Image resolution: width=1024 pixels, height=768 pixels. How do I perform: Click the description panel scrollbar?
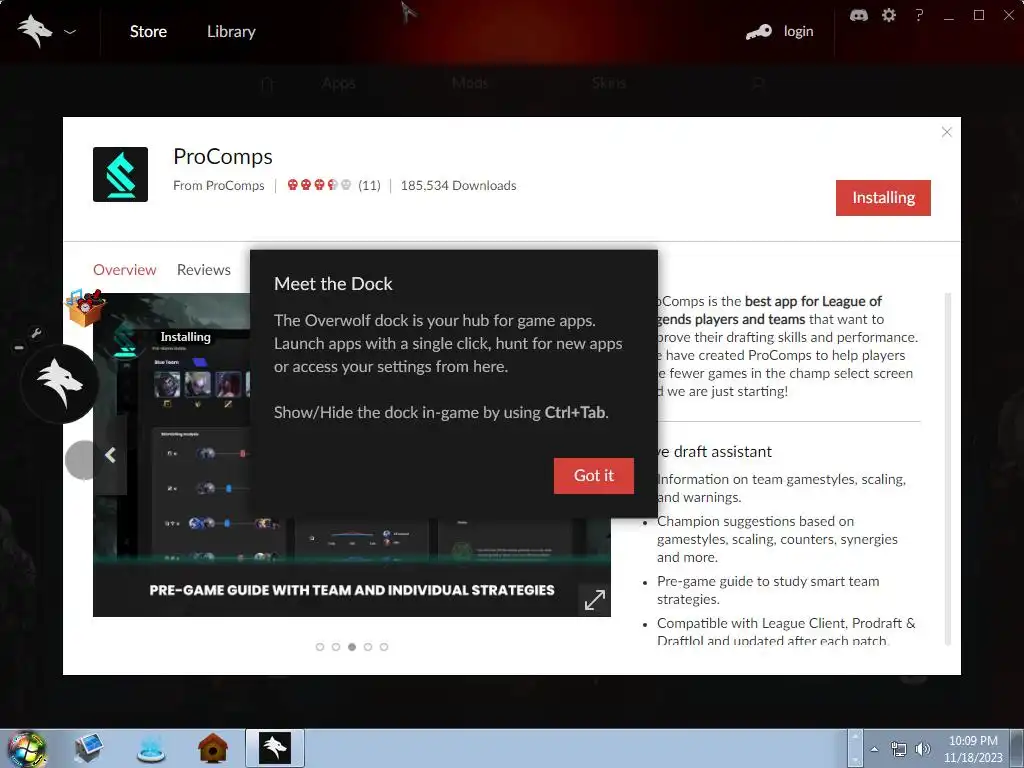(x=948, y=469)
